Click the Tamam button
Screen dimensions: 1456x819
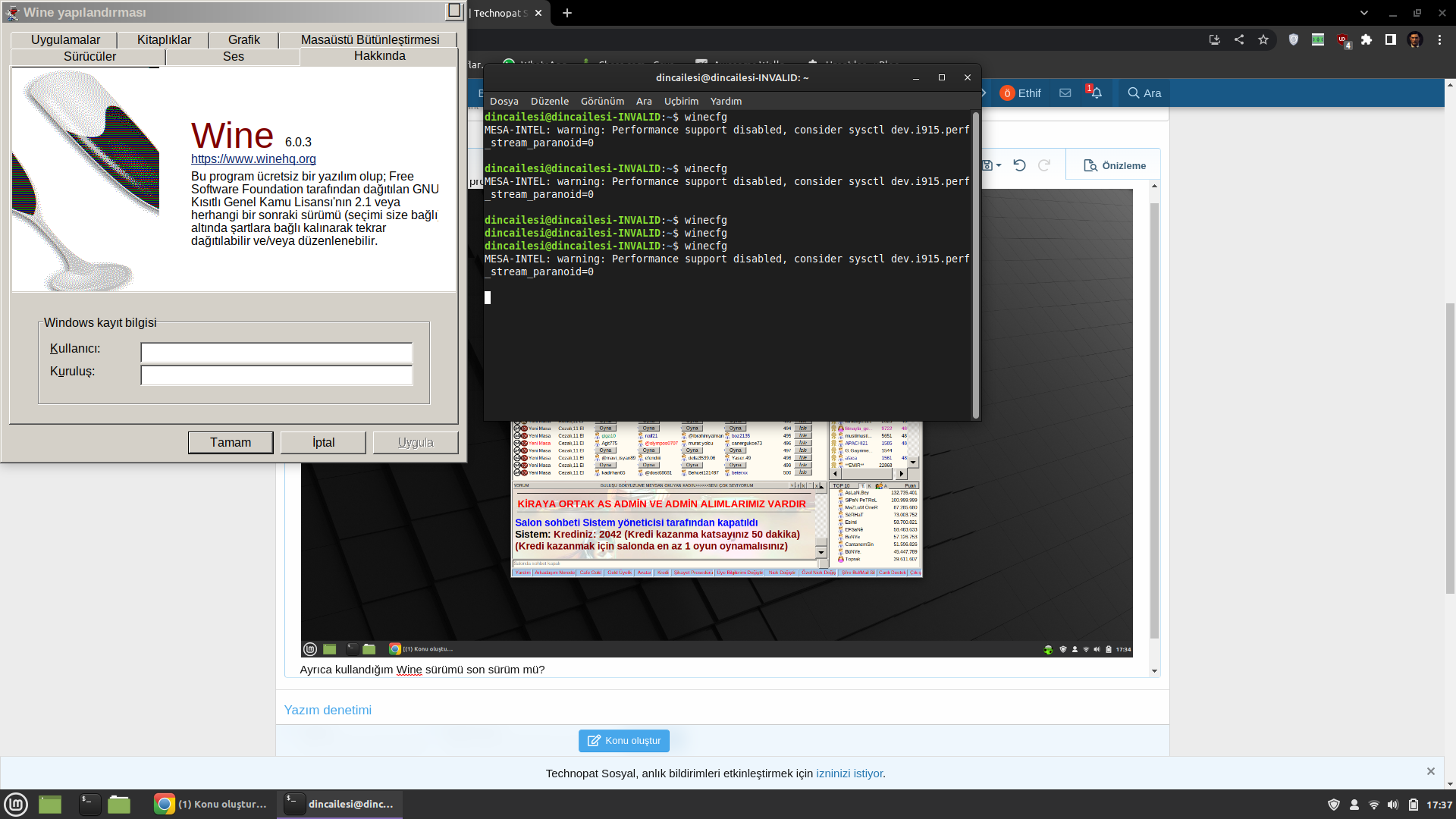tap(231, 443)
